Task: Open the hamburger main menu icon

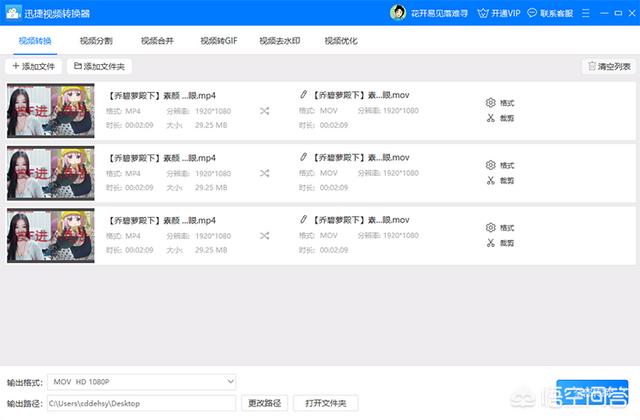Action: click(x=586, y=13)
